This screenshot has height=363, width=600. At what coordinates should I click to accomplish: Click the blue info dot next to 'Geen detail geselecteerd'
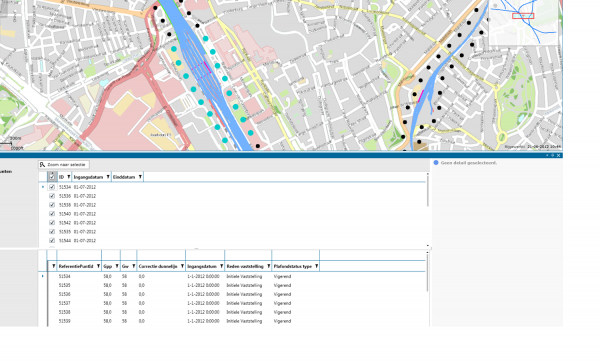click(x=435, y=163)
